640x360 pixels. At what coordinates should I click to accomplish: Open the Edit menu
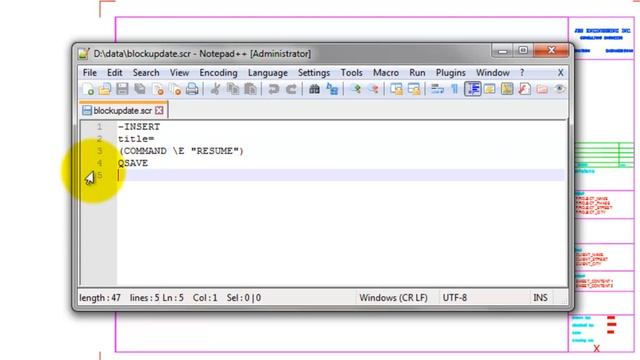[x=115, y=73]
